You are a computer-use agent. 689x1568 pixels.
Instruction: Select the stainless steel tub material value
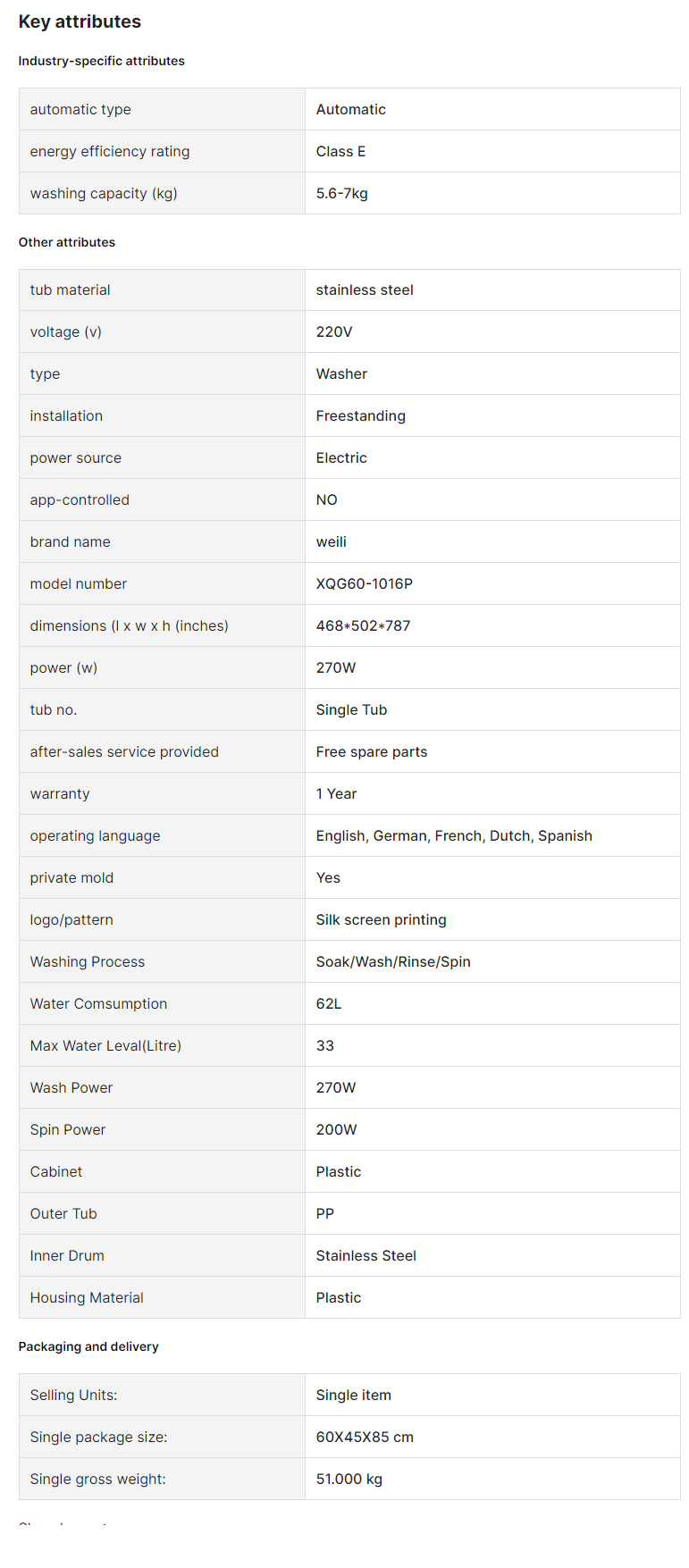[x=365, y=289]
